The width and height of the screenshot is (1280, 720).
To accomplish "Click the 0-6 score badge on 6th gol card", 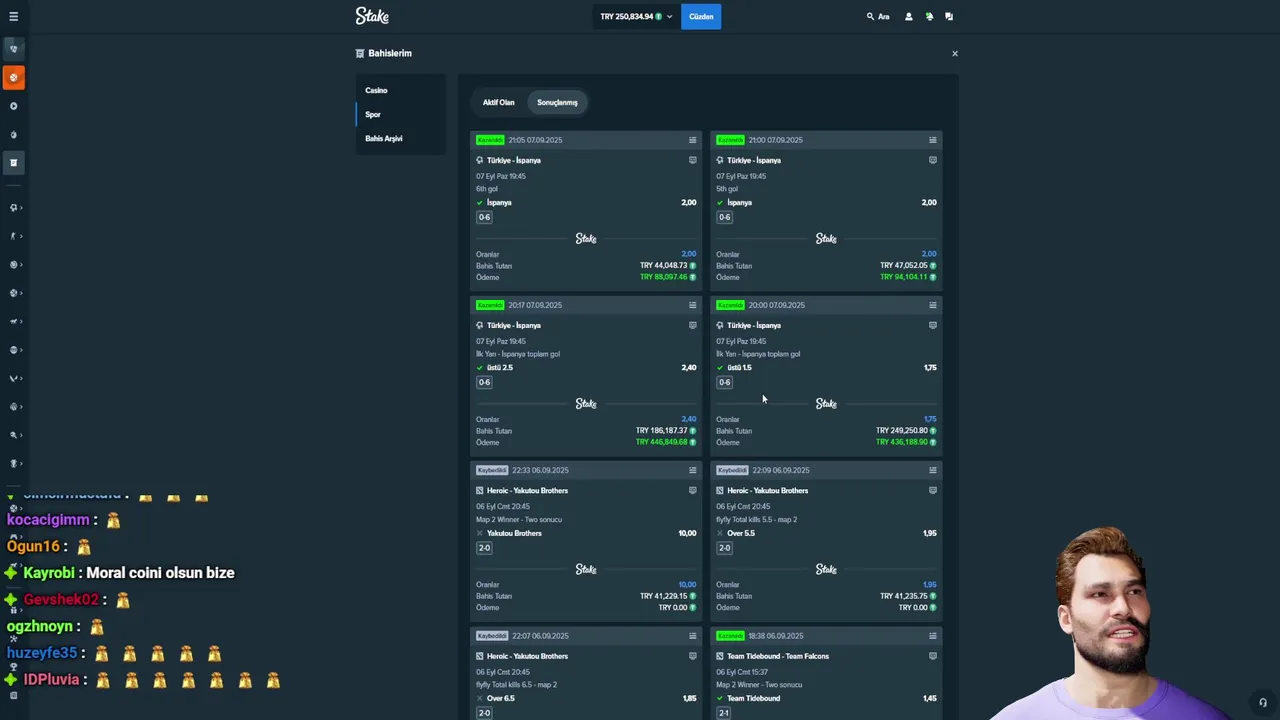I will click(484, 217).
